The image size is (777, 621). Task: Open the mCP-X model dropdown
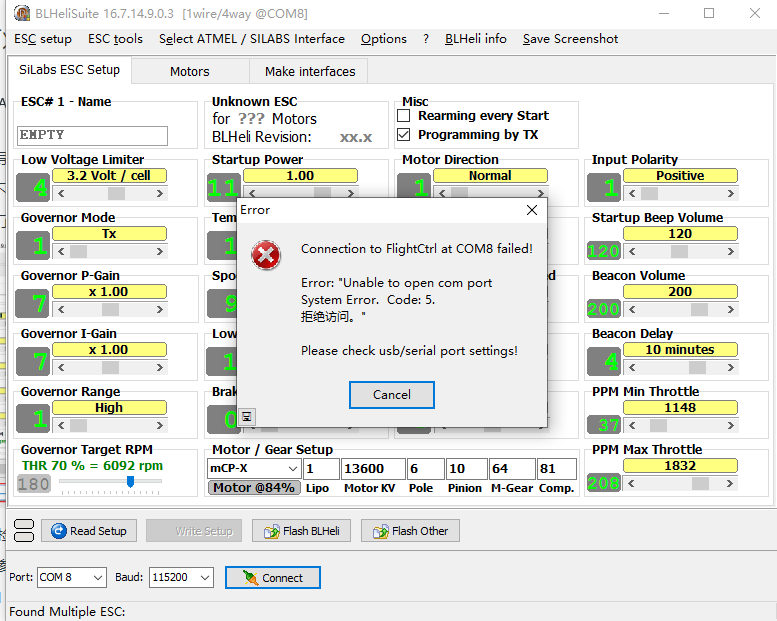point(293,468)
